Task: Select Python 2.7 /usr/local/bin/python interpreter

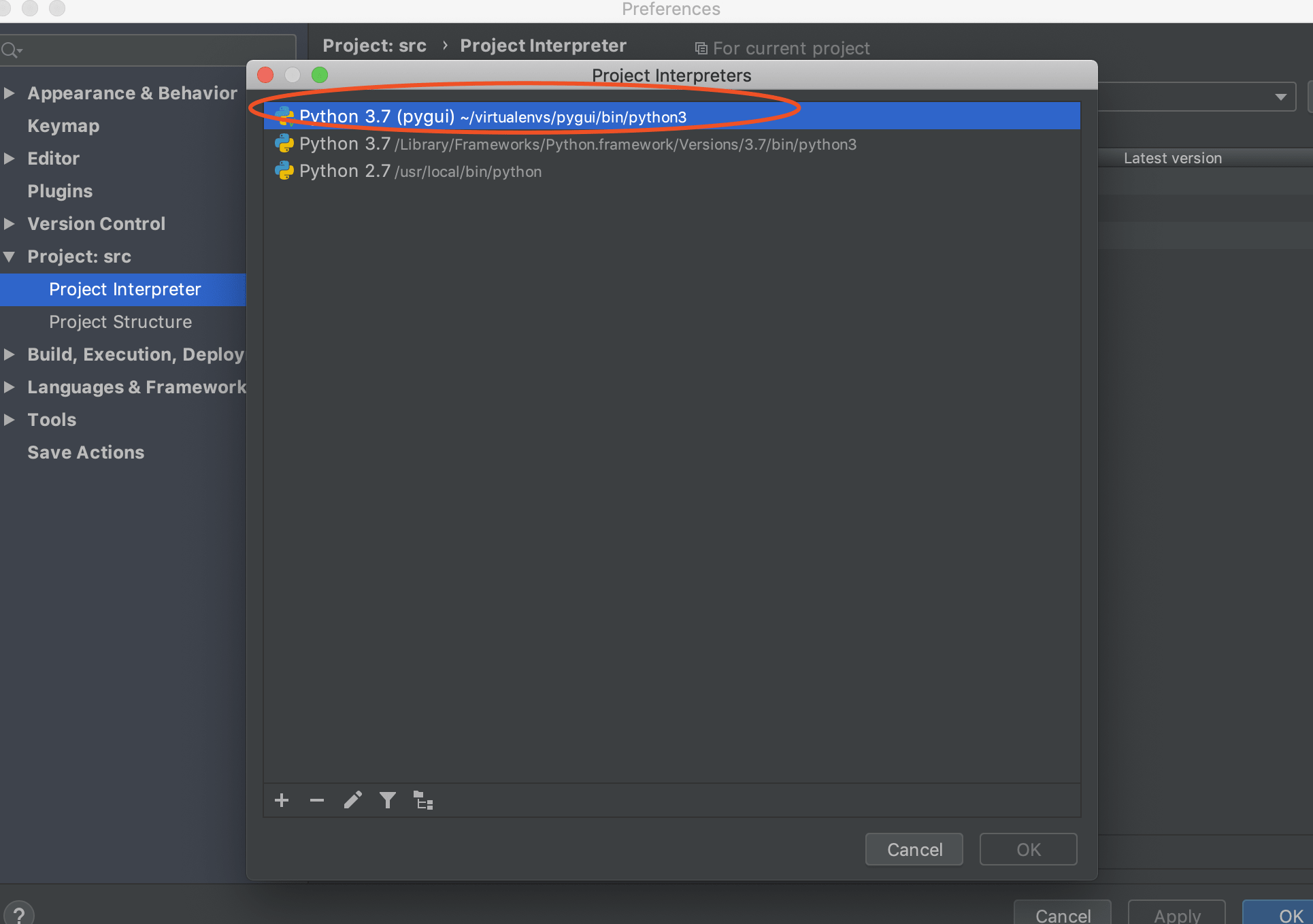Action: tap(671, 171)
